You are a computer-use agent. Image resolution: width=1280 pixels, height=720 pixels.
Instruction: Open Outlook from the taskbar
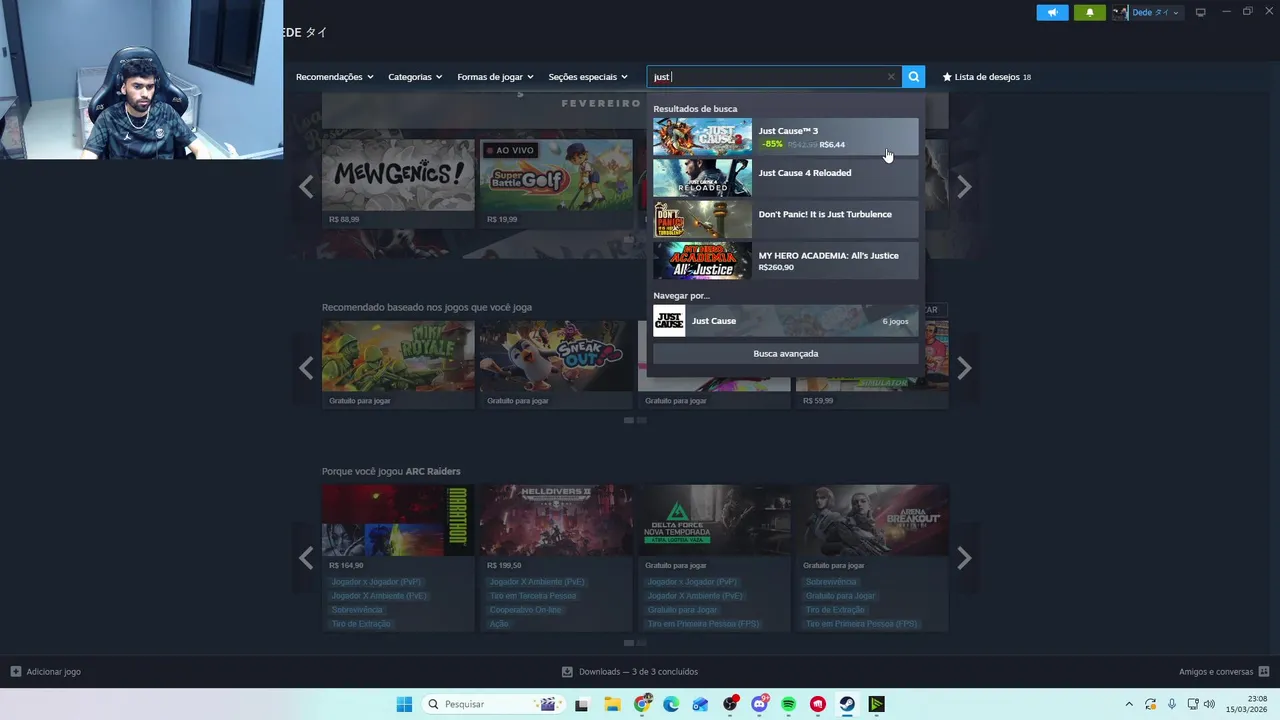tap(700, 704)
